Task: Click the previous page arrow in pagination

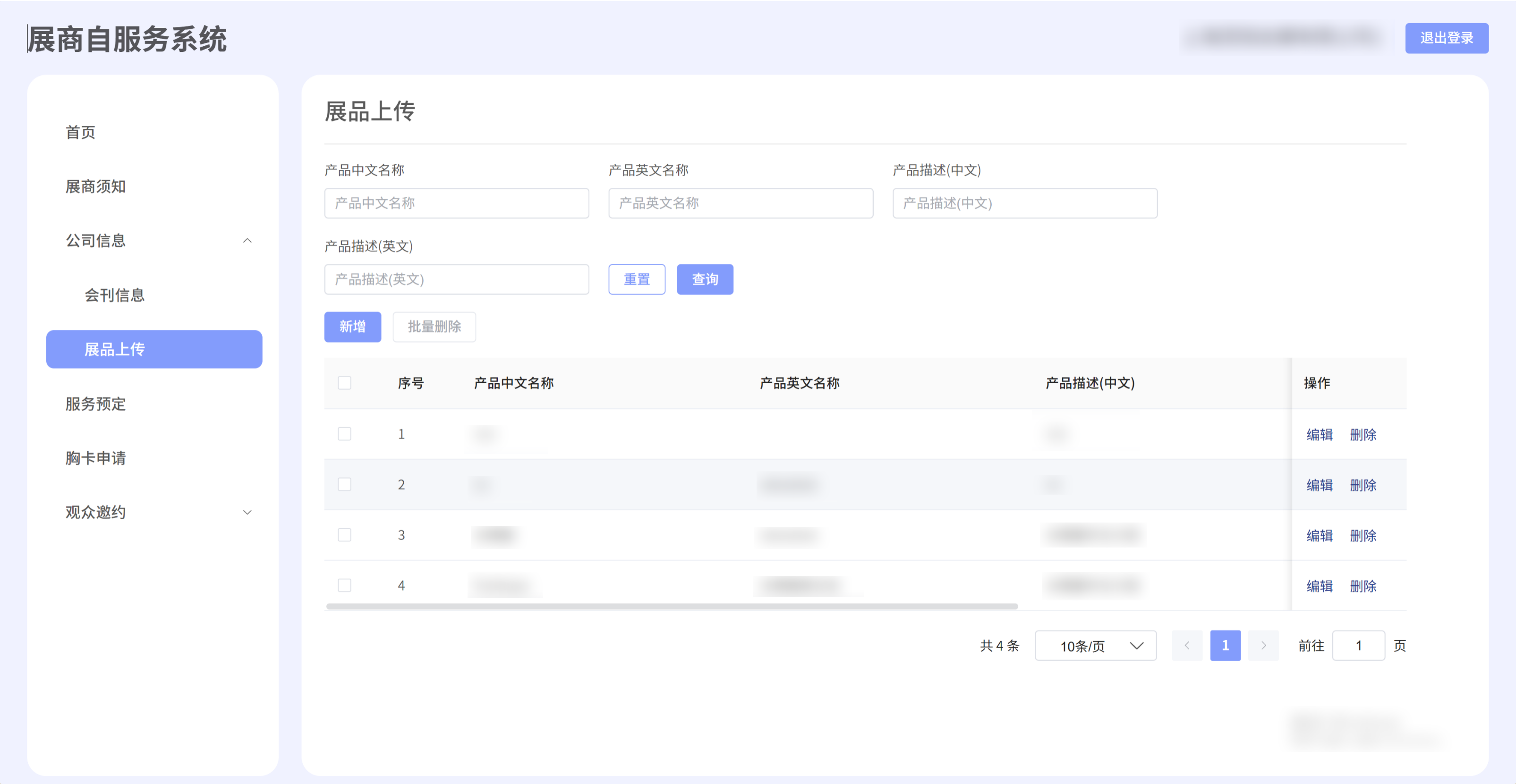Action: (1186, 645)
